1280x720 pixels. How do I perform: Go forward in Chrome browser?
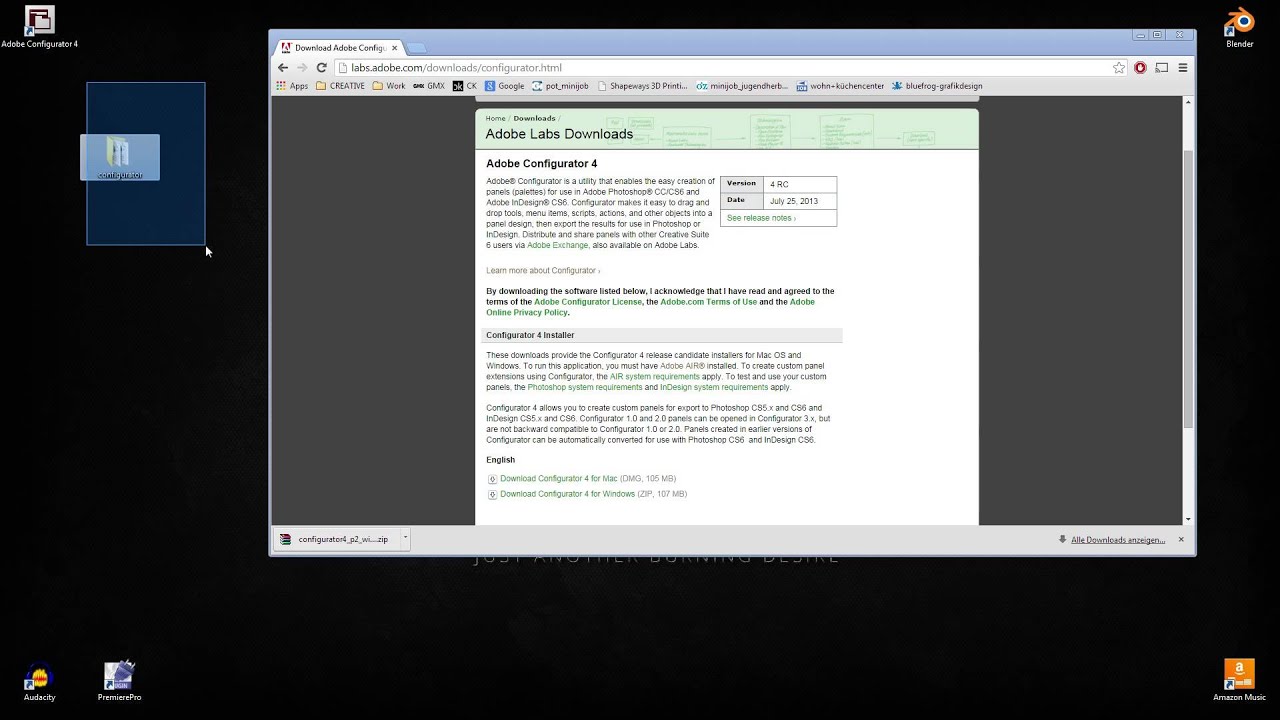302,68
